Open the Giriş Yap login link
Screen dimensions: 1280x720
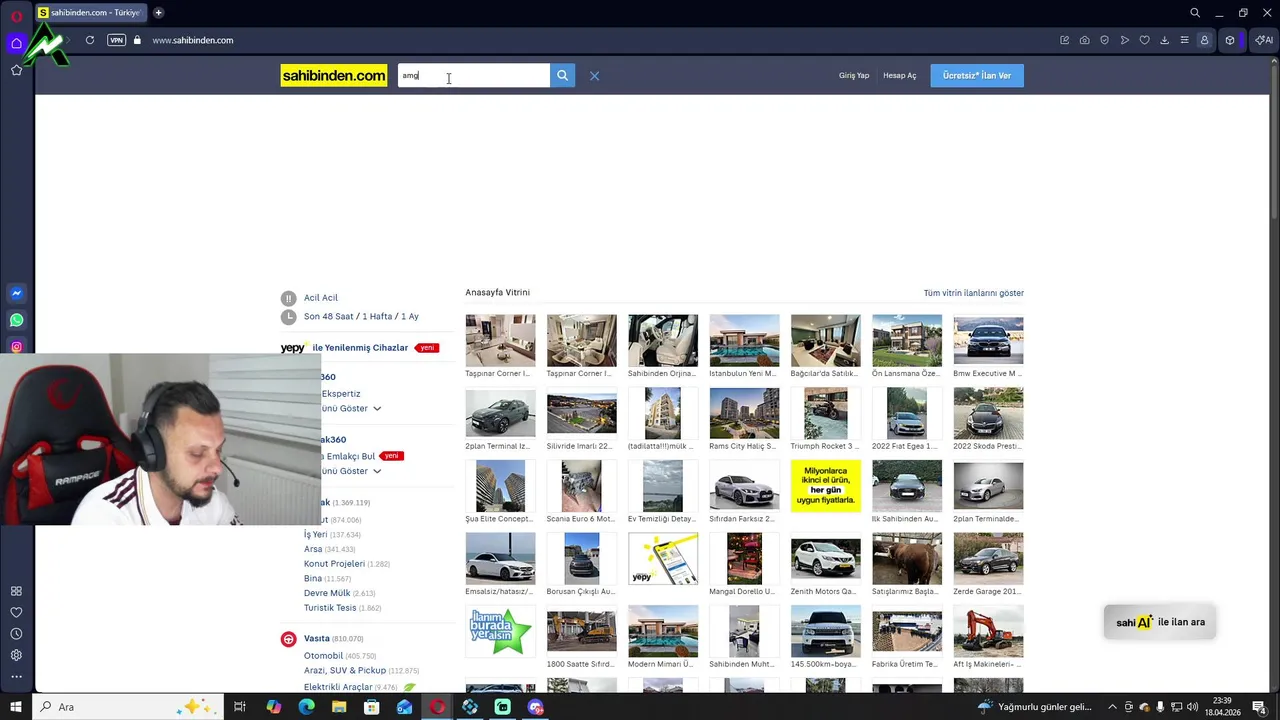[854, 76]
